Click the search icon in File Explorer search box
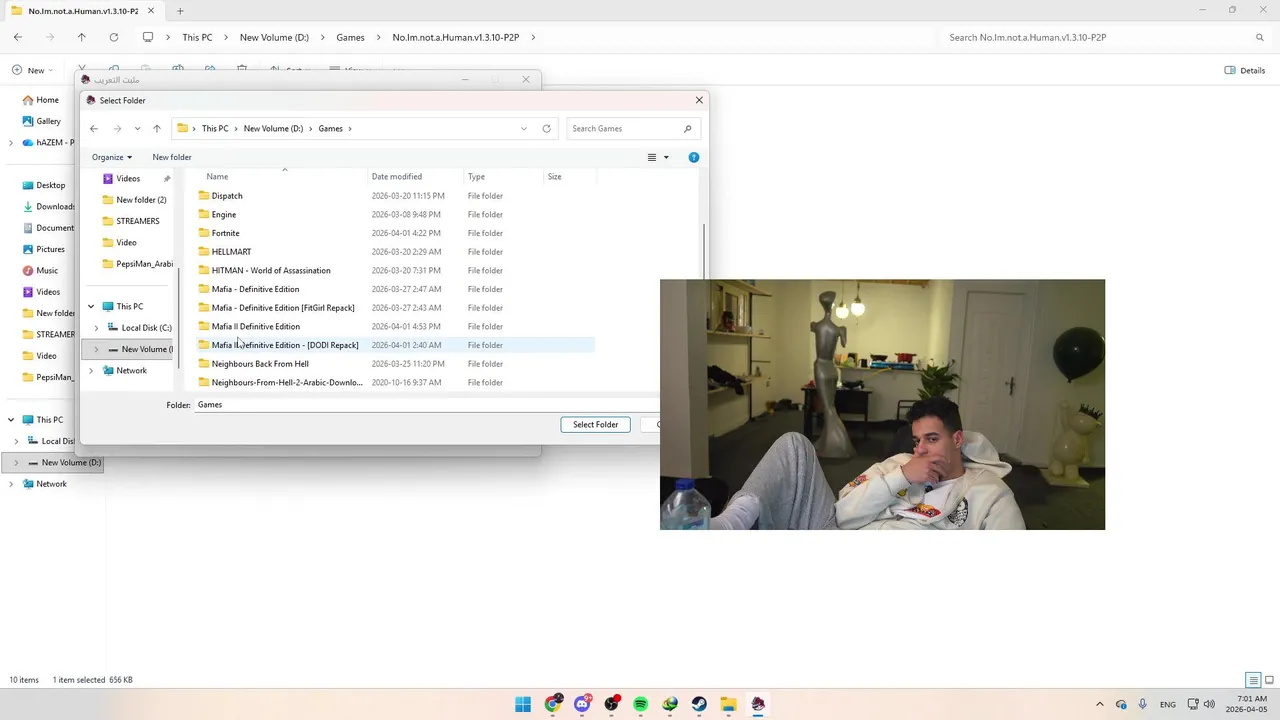 (1260, 37)
